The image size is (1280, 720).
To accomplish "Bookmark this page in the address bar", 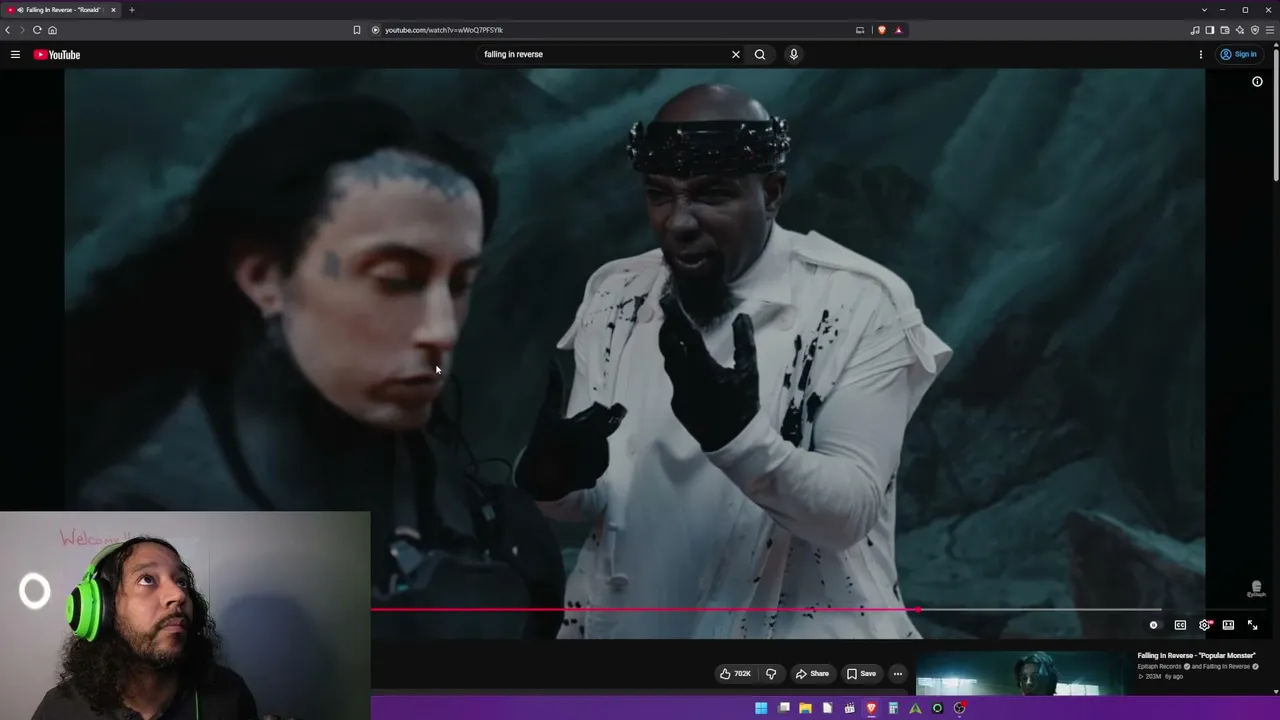I will (x=357, y=30).
